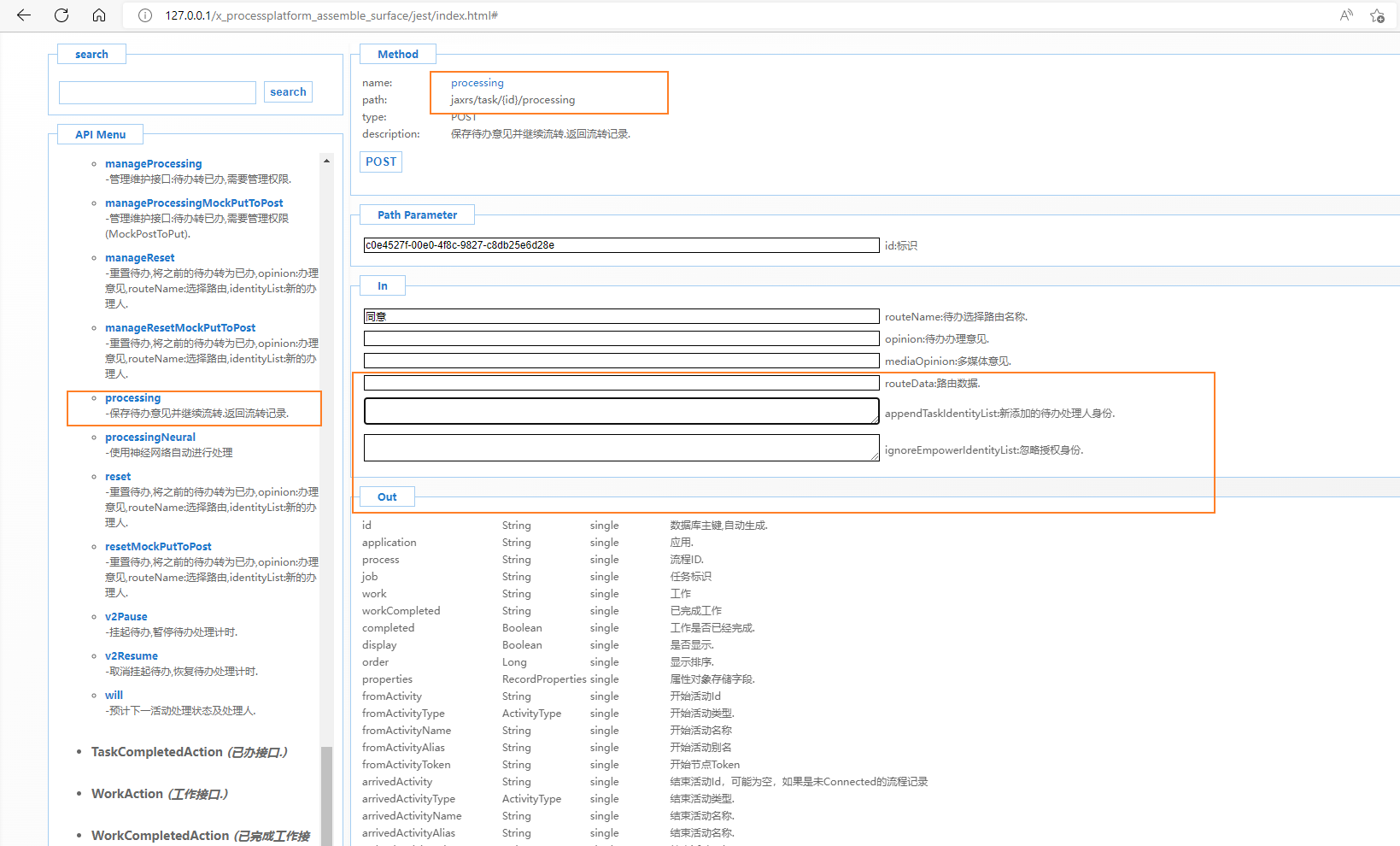The width and height of the screenshot is (1400, 846).
Task: Open the manageProcessing API link
Action: pos(153,163)
